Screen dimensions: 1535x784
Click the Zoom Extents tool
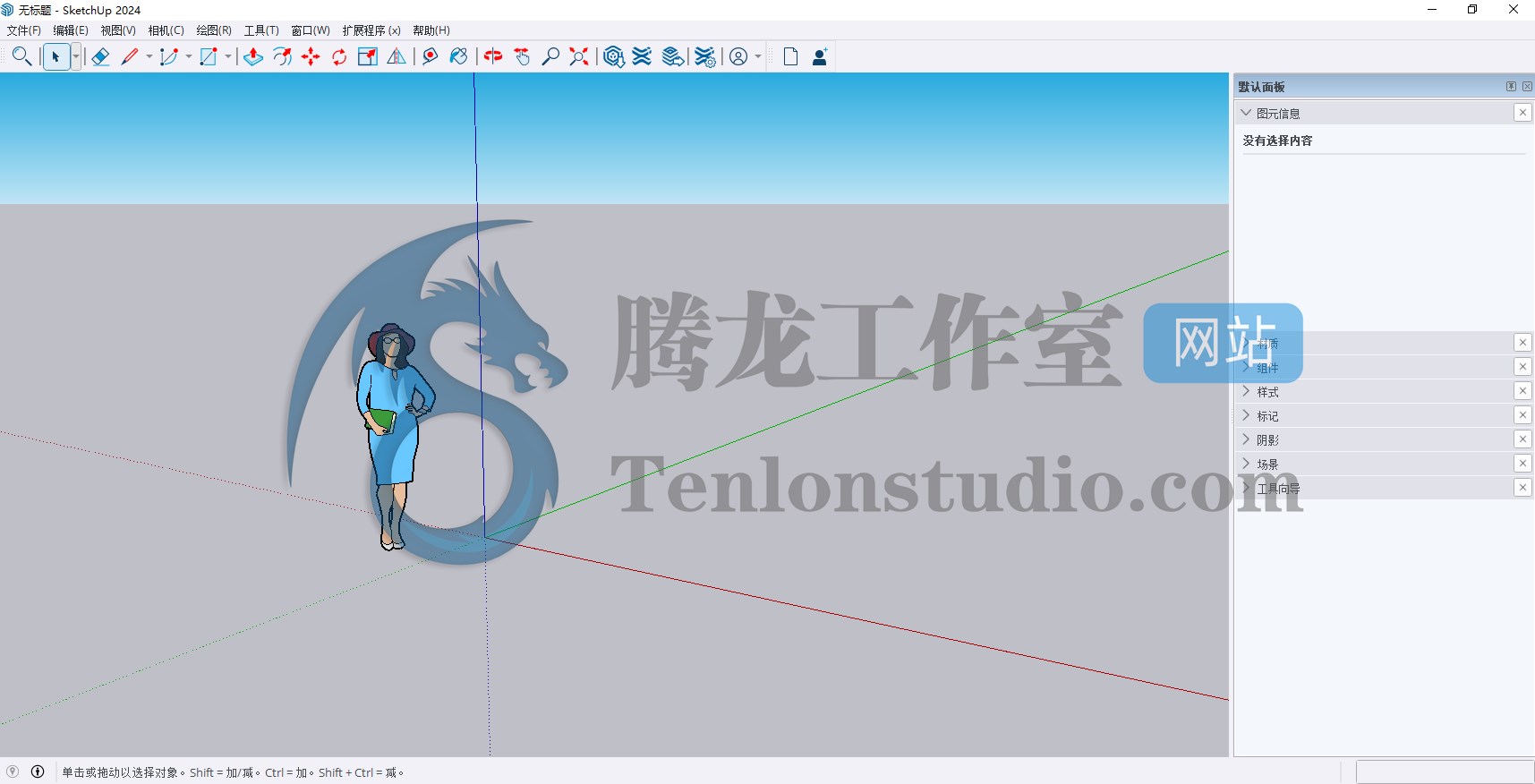click(x=579, y=56)
